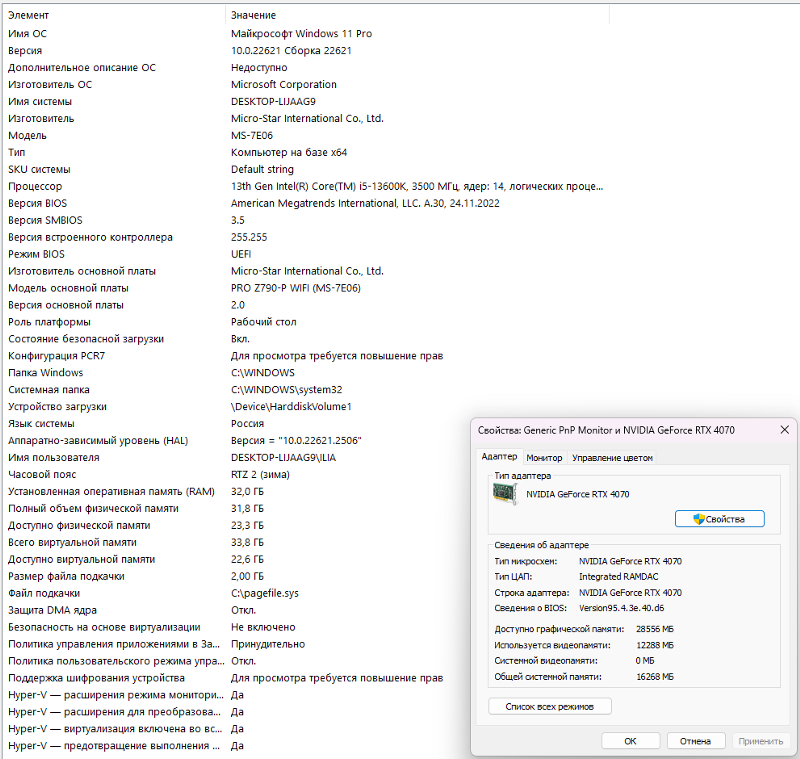The height and width of the screenshot is (759, 800).
Task: Select Состояние безопасной загрузки row
Action: (x=306, y=339)
